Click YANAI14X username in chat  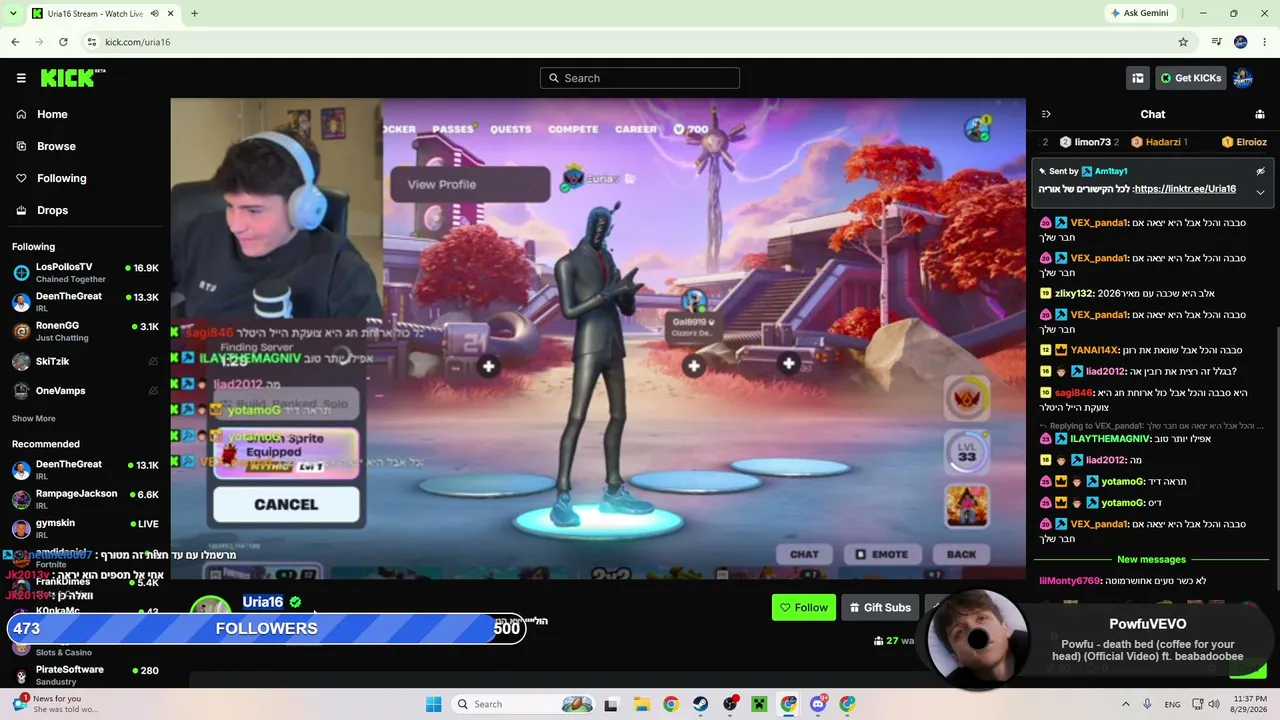(1094, 350)
